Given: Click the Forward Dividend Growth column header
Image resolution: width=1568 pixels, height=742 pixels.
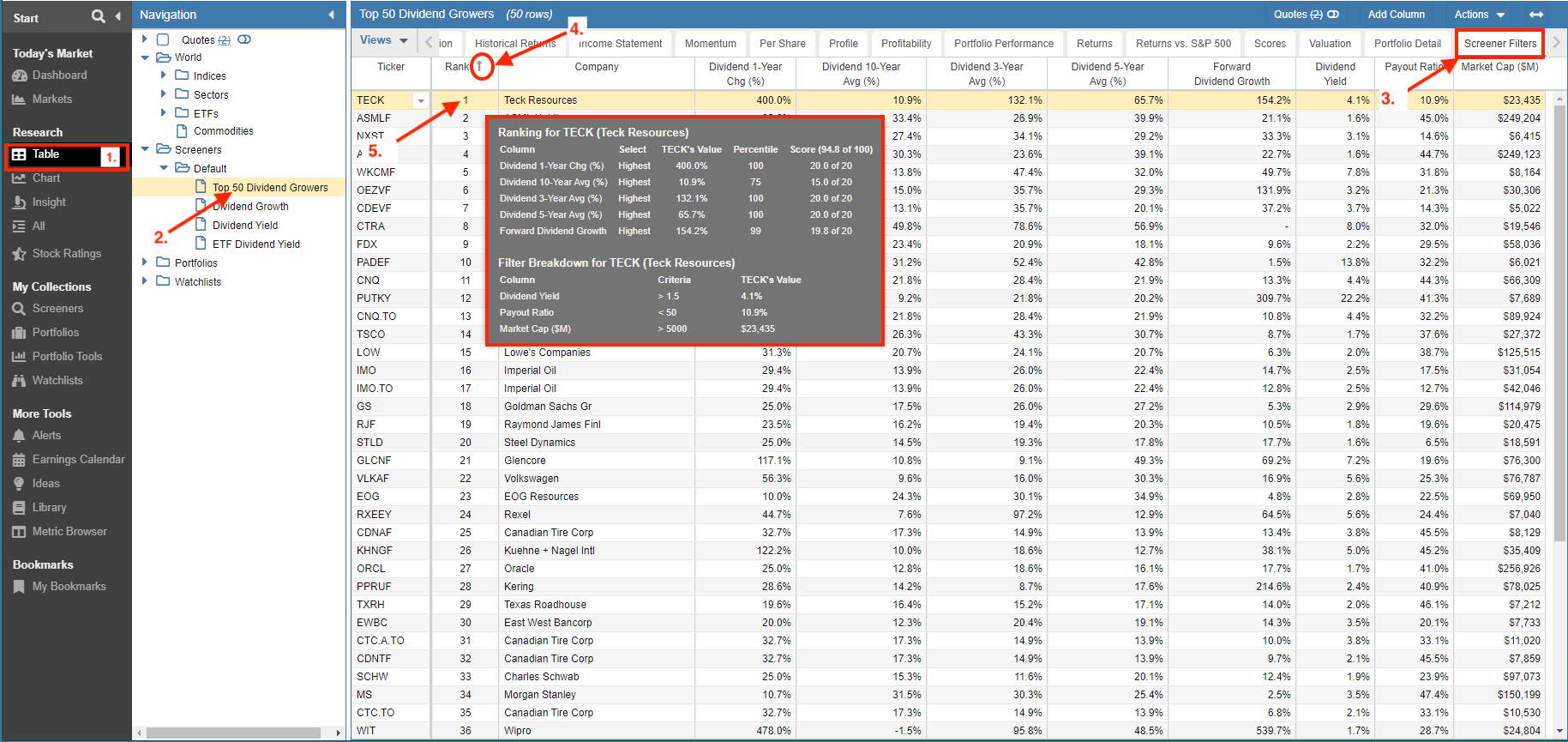Looking at the screenshot, I should [1232, 74].
